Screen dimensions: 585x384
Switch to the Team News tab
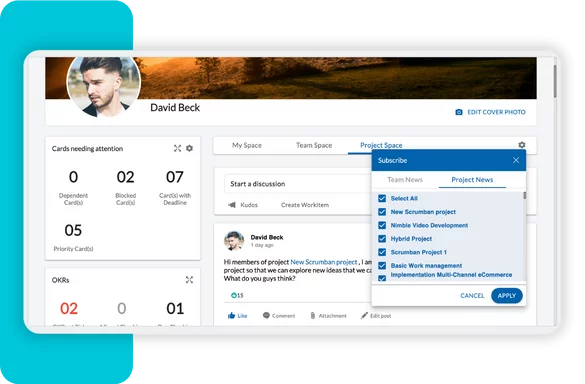405,179
